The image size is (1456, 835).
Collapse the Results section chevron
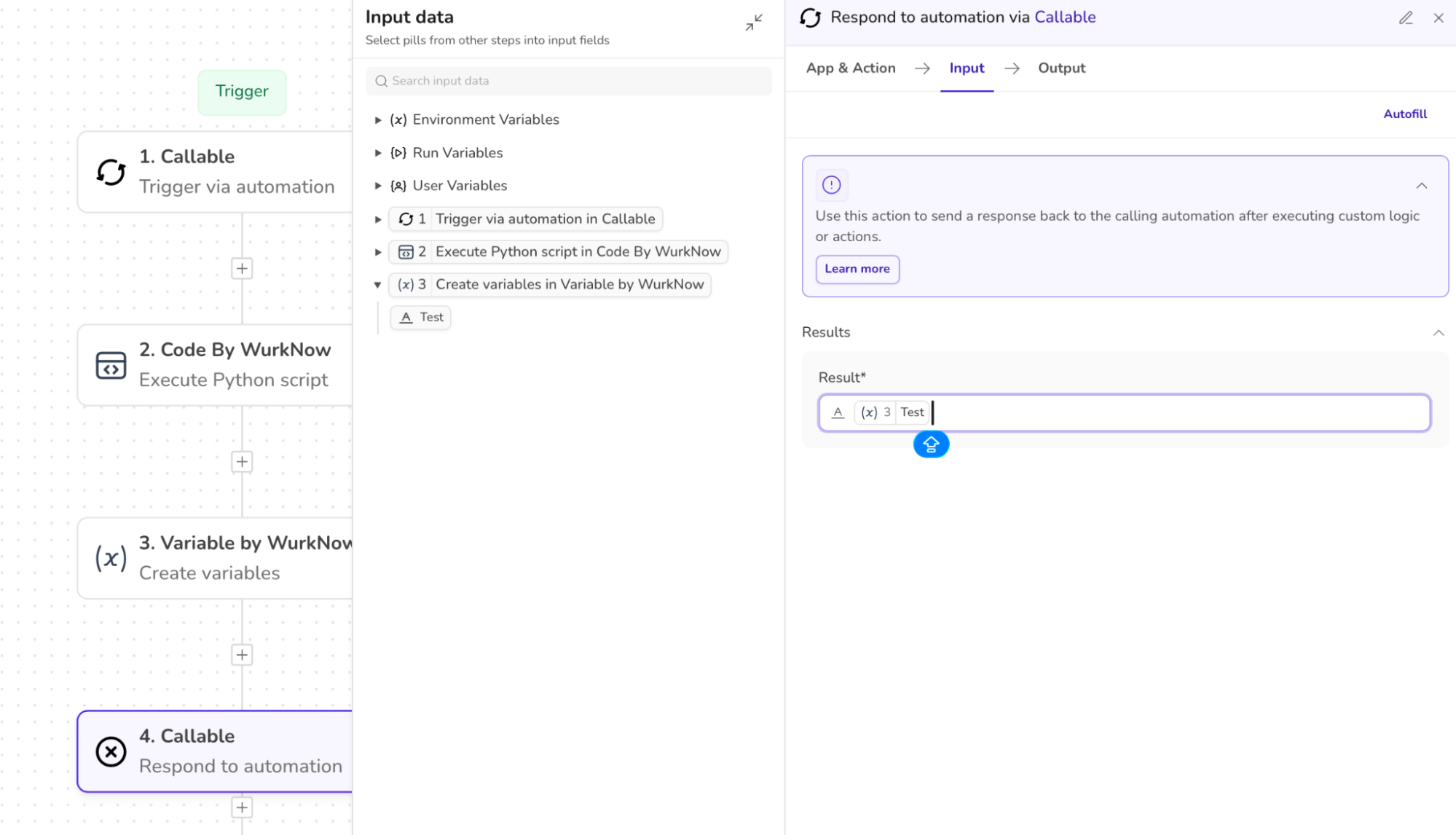(x=1438, y=332)
